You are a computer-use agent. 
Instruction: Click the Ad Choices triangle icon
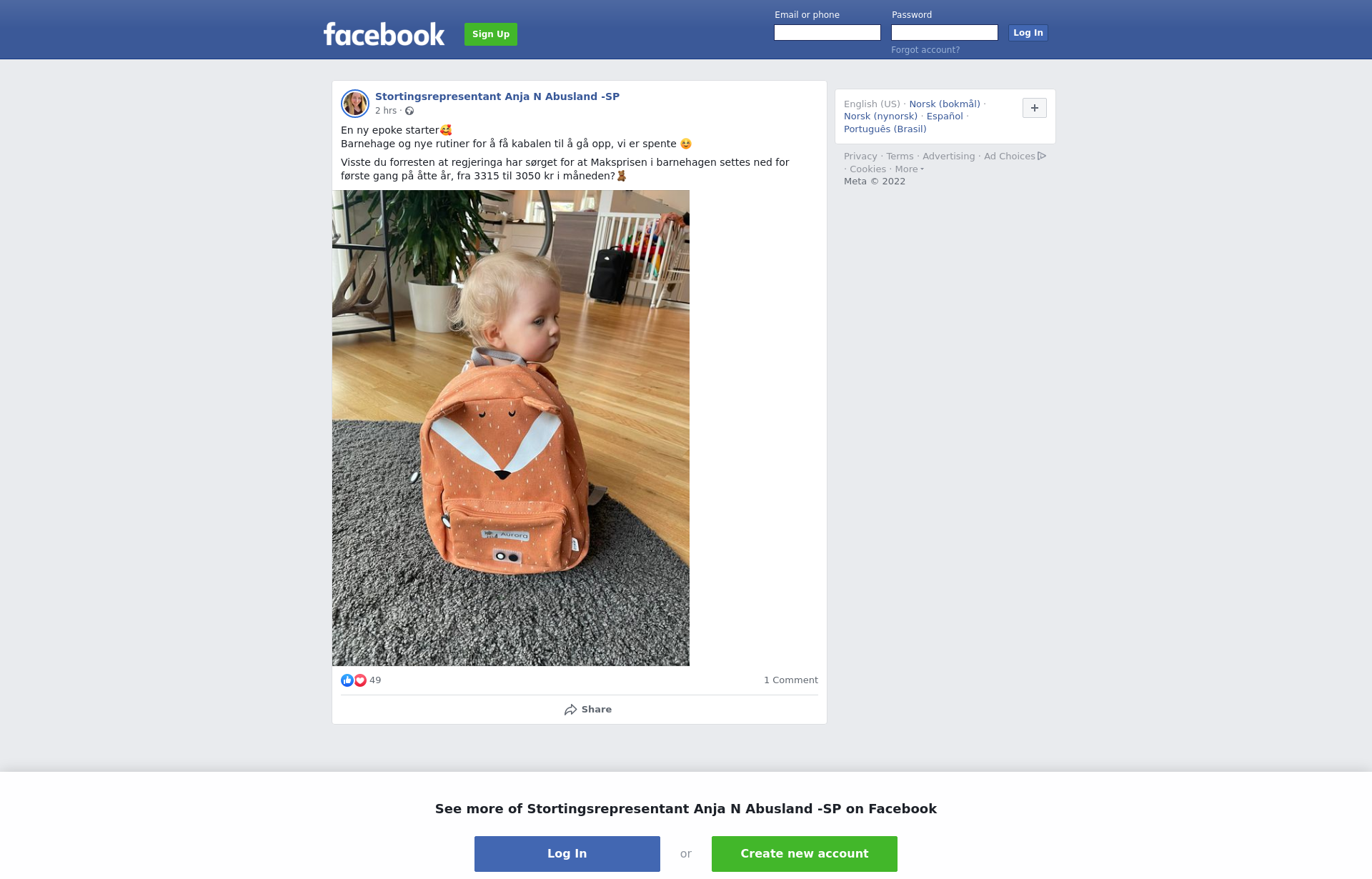click(1042, 156)
